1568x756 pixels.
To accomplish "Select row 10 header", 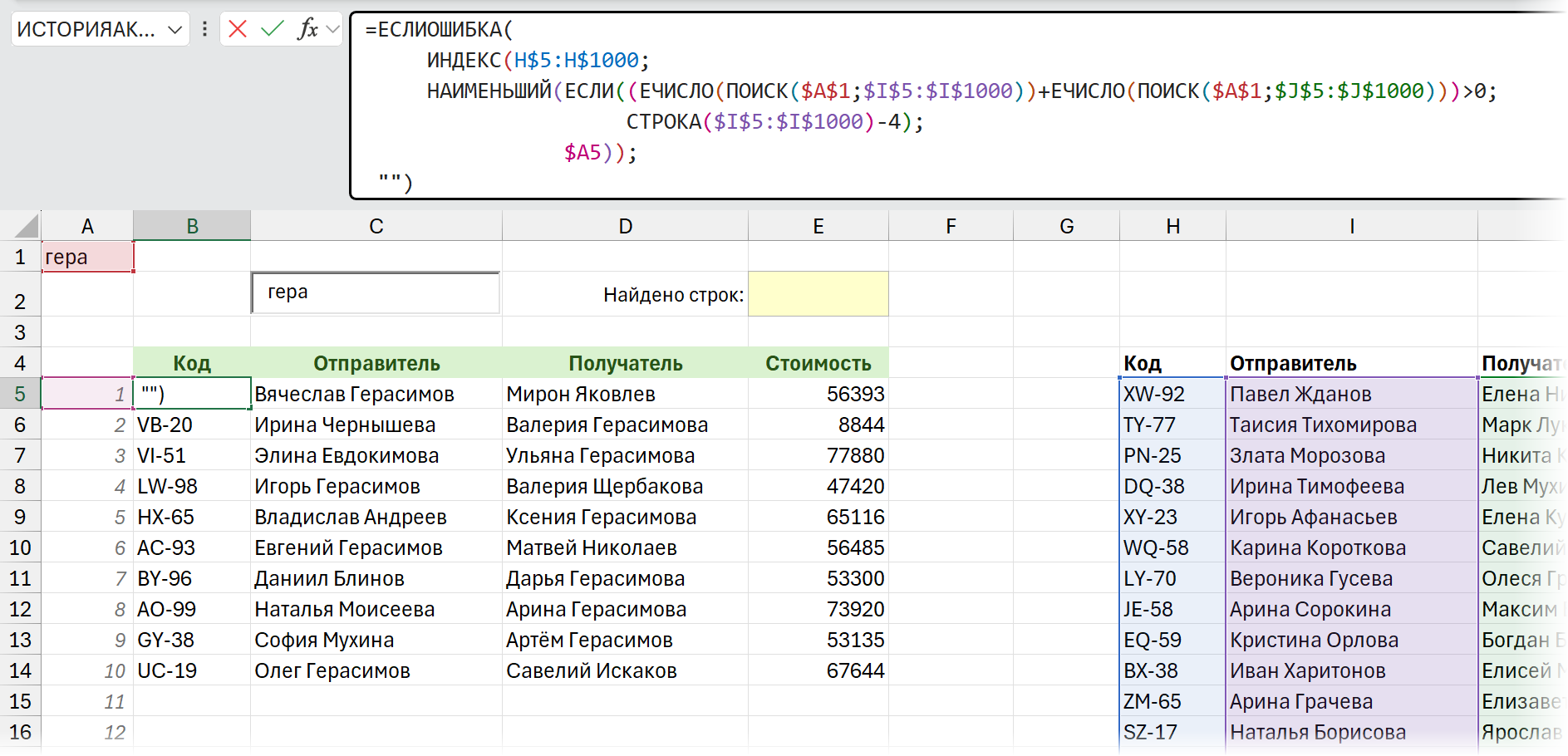I will [x=20, y=547].
